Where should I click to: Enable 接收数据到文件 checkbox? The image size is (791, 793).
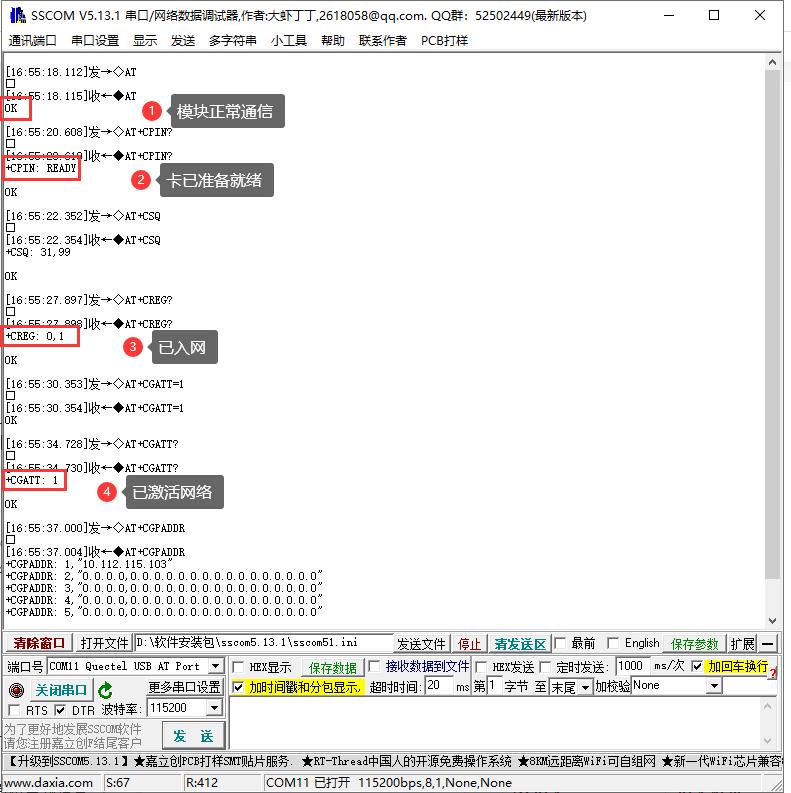pos(374,667)
